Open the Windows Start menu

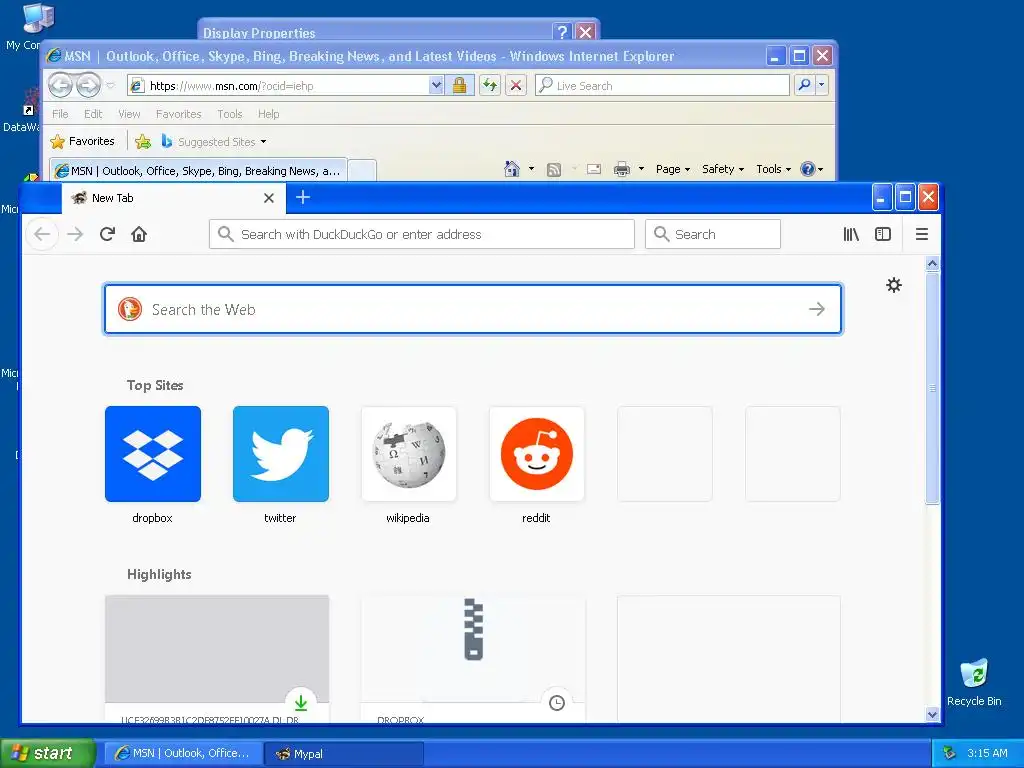coord(48,753)
